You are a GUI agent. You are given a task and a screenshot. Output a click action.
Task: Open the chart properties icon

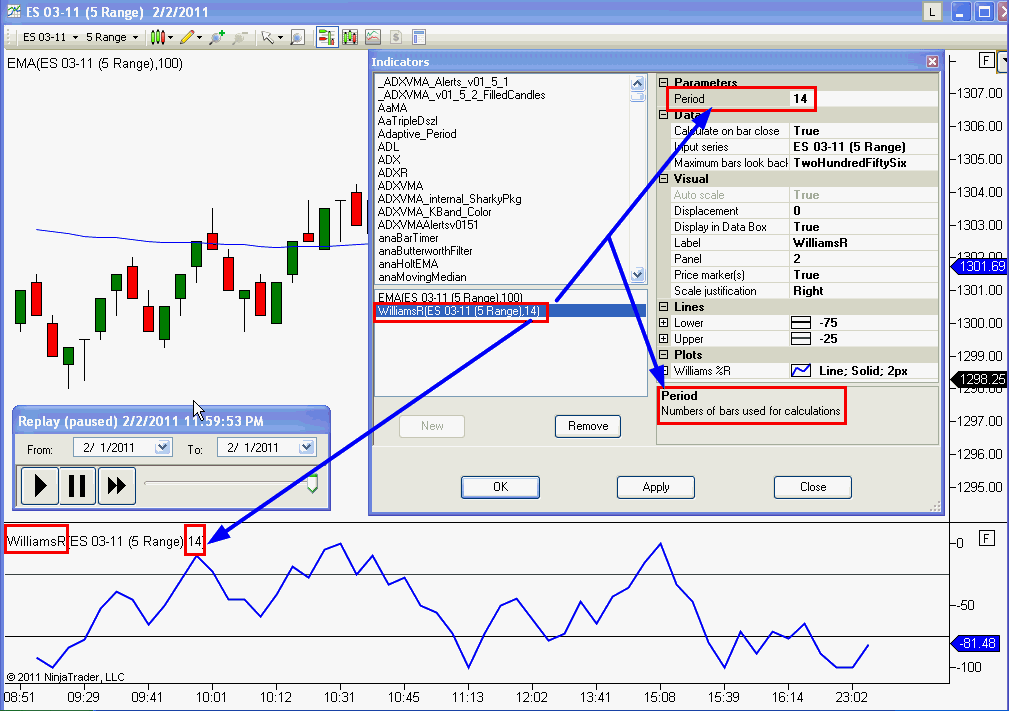coord(419,37)
